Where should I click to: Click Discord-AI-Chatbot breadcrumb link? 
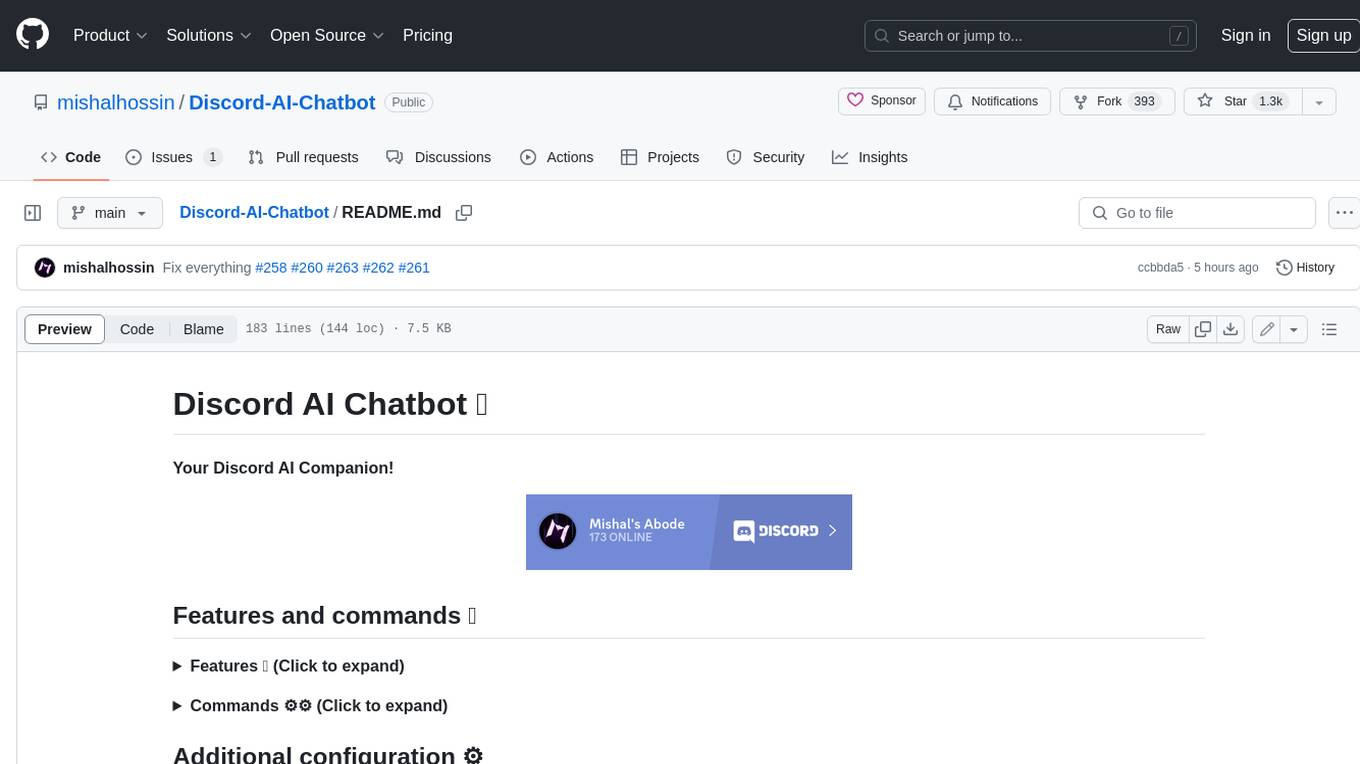click(x=254, y=212)
